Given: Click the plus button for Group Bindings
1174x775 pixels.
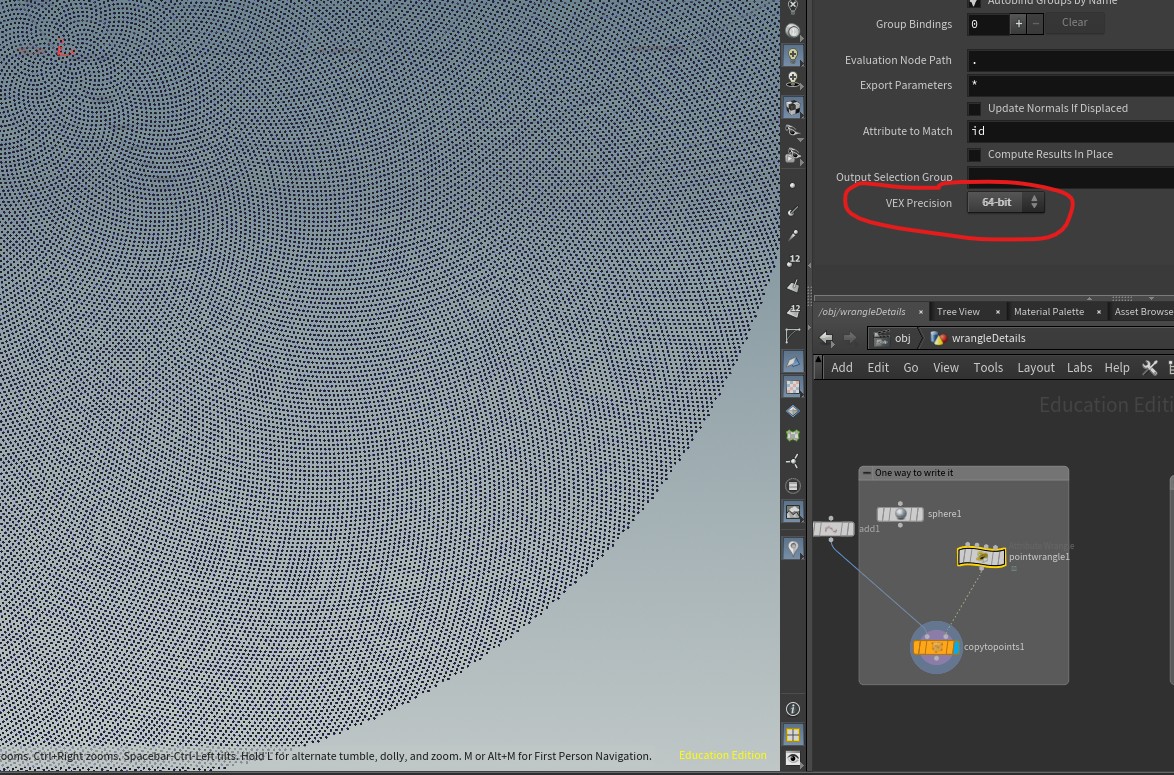Looking at the screenshot, I should tap(1018, 23).
